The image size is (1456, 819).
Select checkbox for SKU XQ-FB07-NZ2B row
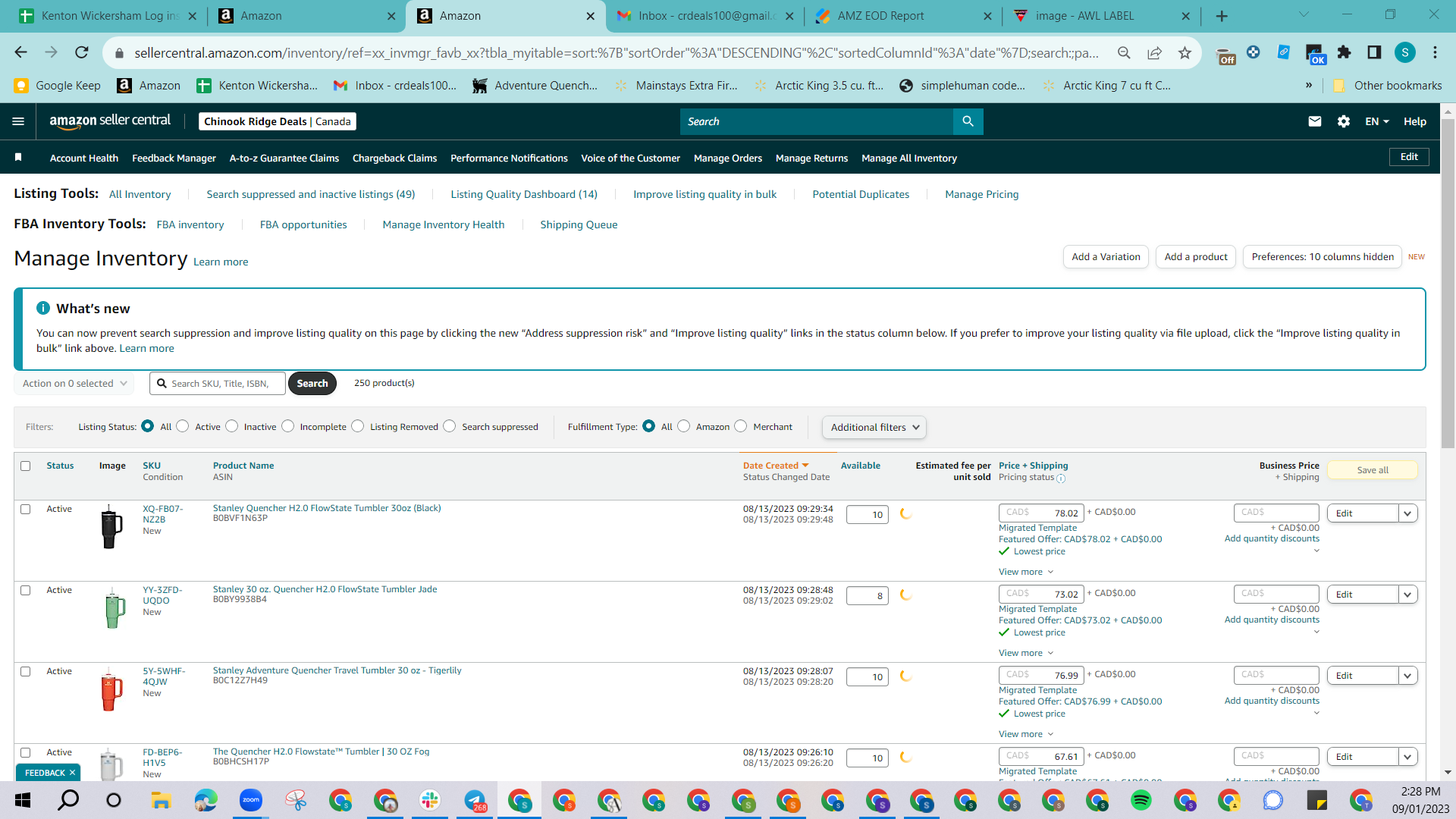click(26, 509)
